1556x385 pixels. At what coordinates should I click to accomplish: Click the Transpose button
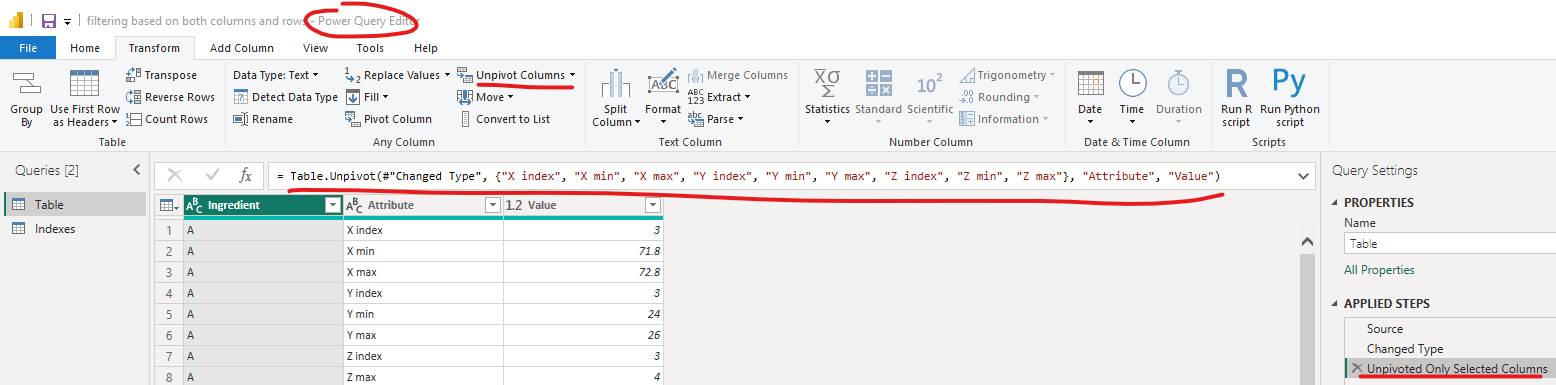click(161, 75)
